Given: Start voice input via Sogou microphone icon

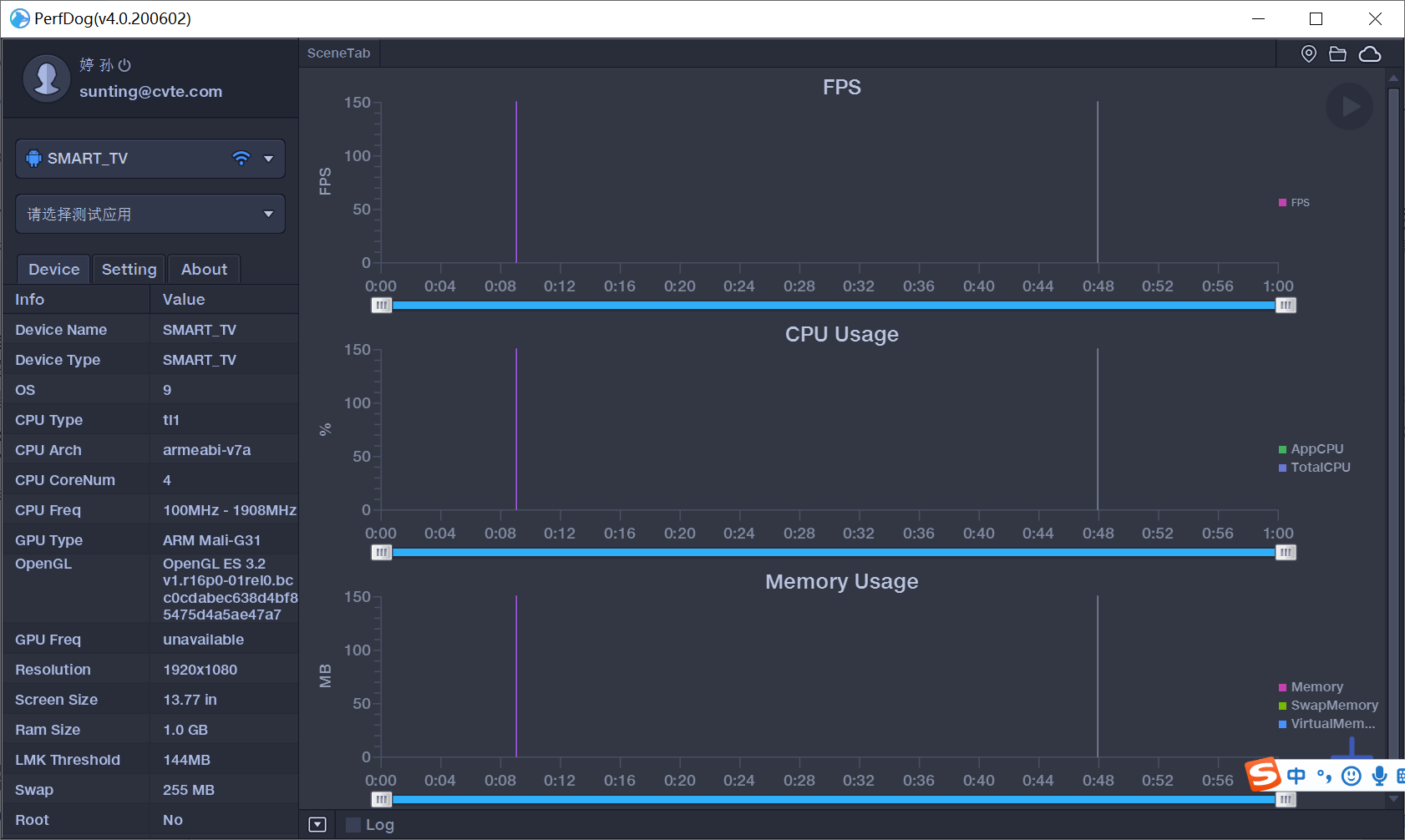Looking at the screenshot, I should point(1379,777).
